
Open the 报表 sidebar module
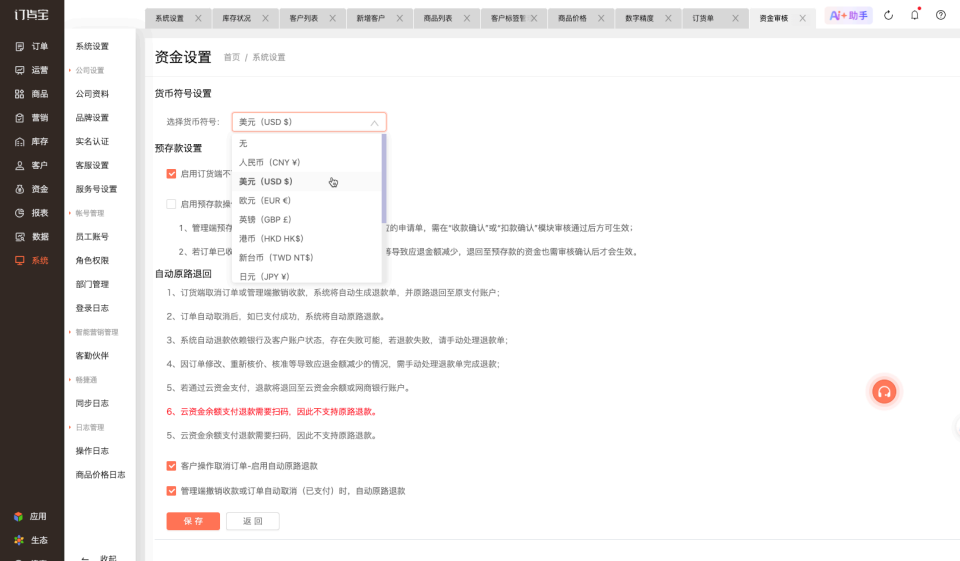tap(31, 213)
